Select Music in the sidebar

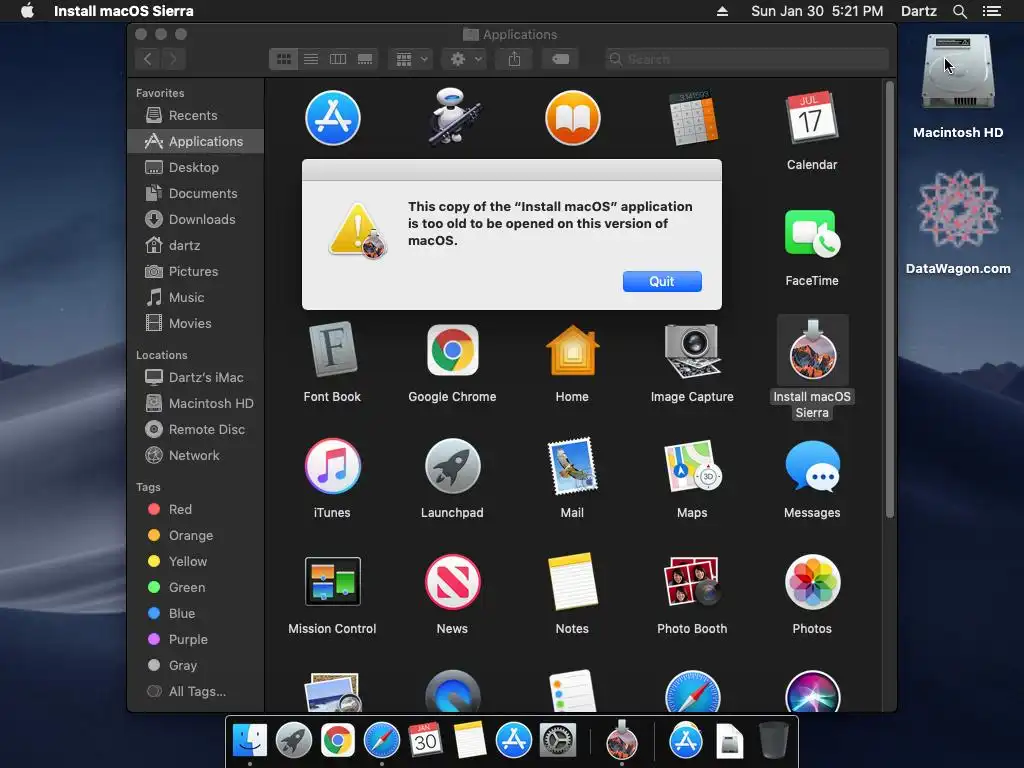195,297
